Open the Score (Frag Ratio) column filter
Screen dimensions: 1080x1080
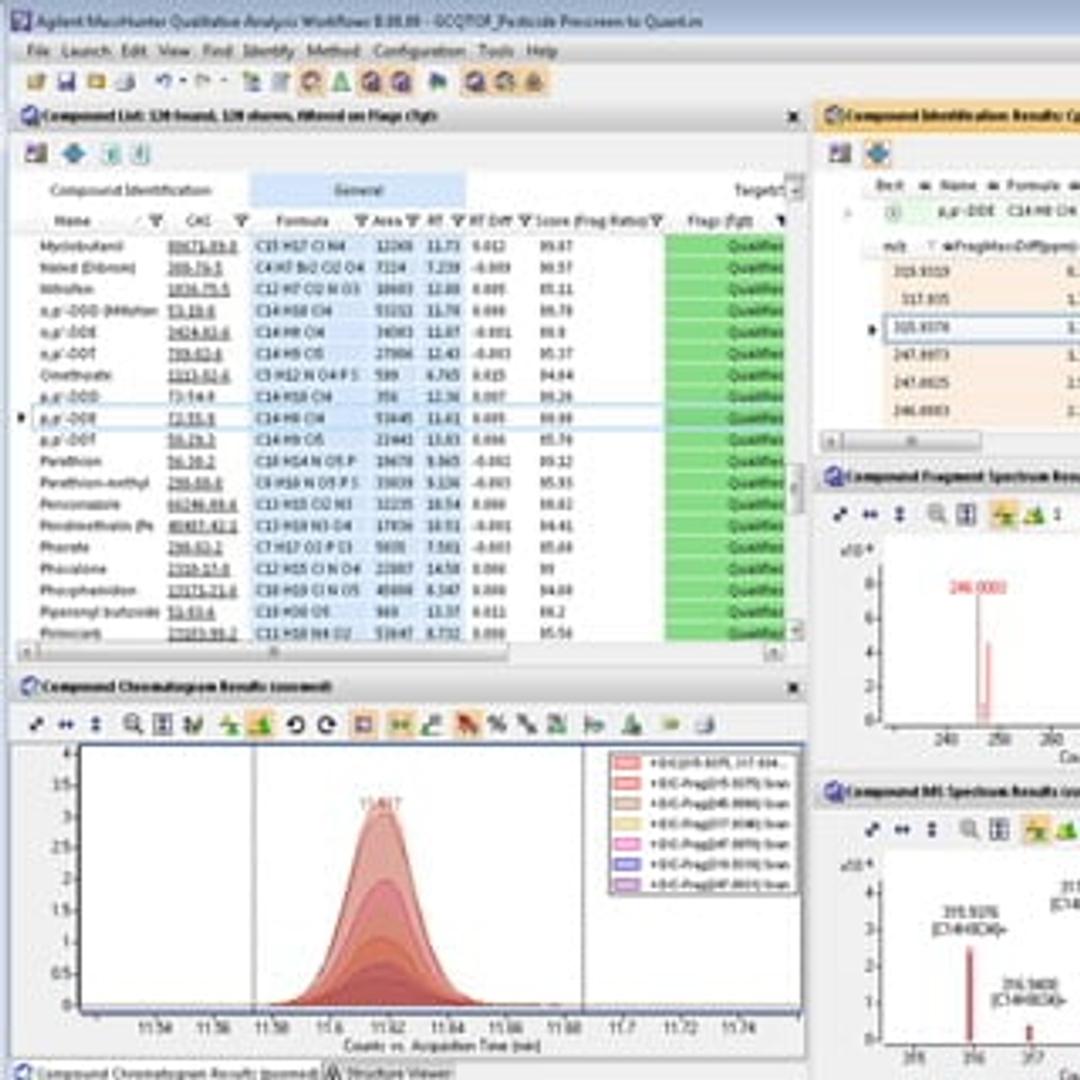656,221
